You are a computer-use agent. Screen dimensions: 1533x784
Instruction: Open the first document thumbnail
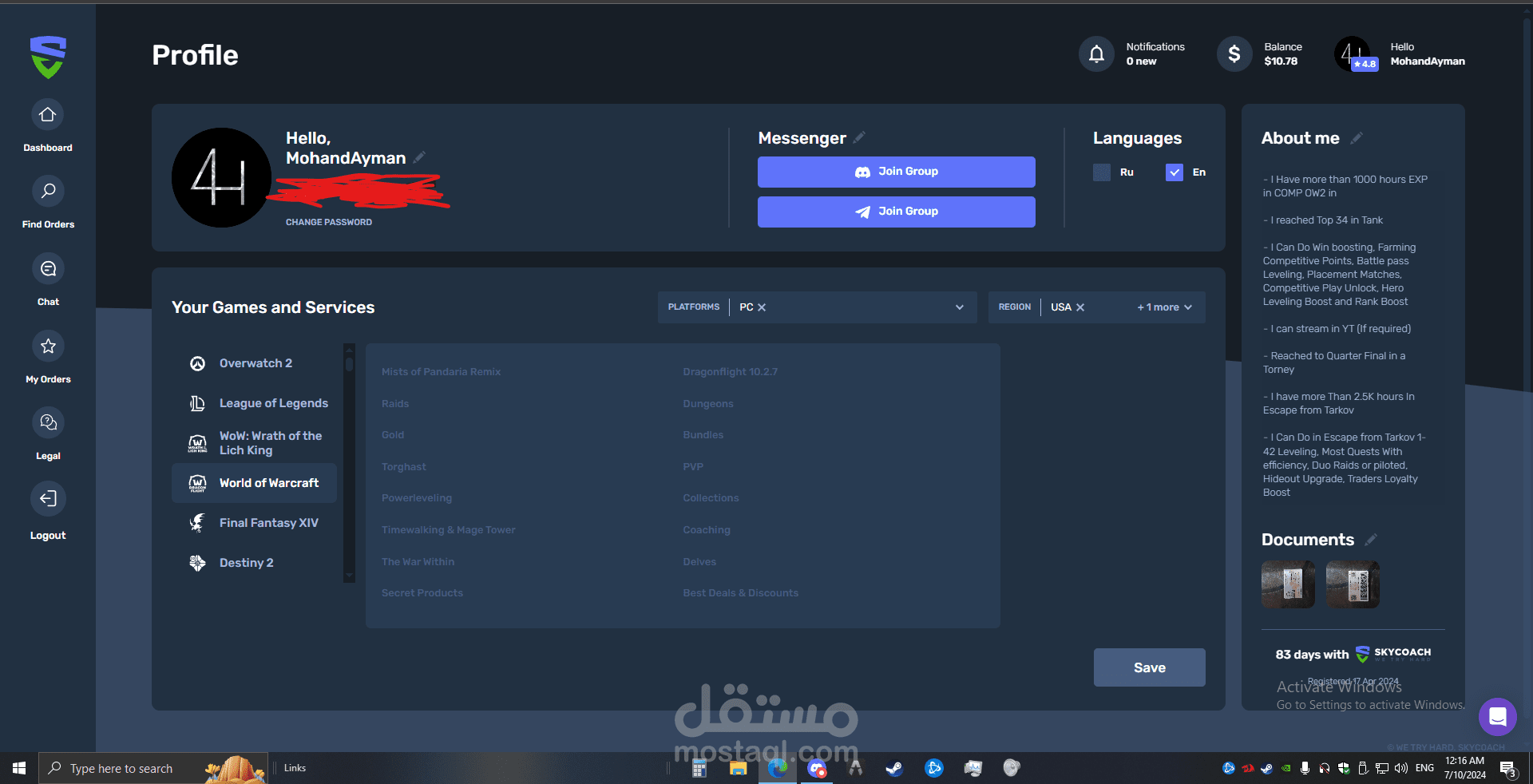pyautogui.click(x=1288, y=584)
